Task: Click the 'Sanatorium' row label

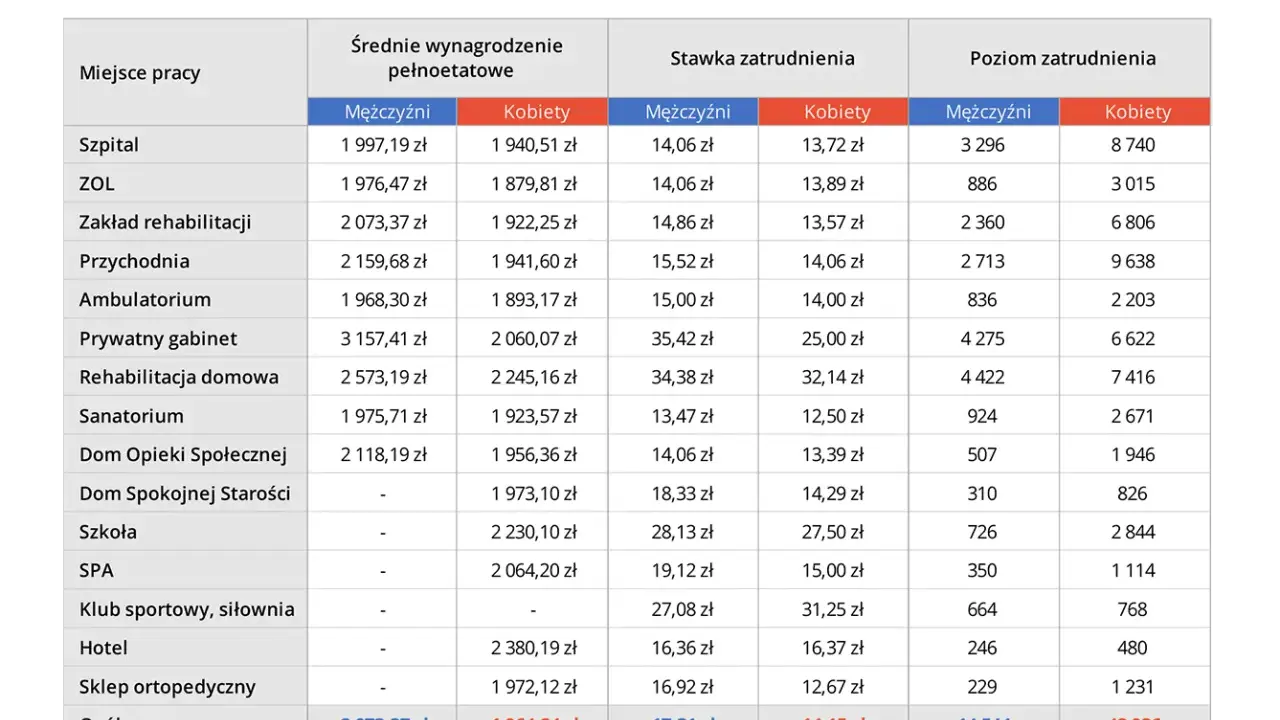Action: 131,416
